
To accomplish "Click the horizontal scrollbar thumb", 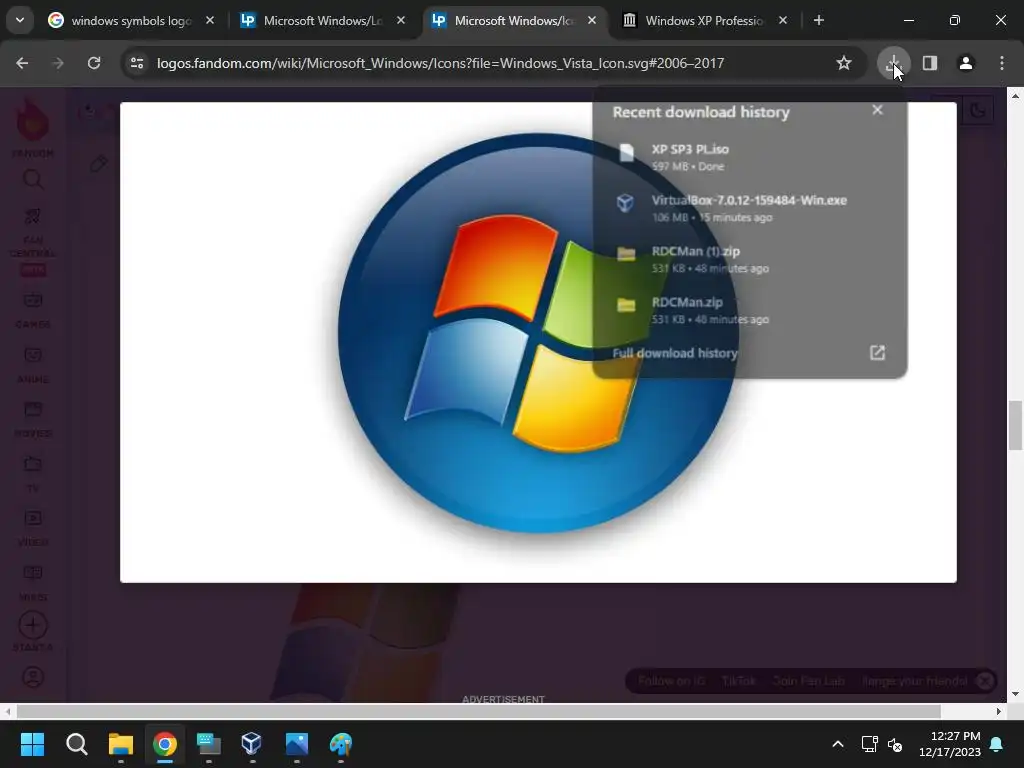I will pos(479,711).
